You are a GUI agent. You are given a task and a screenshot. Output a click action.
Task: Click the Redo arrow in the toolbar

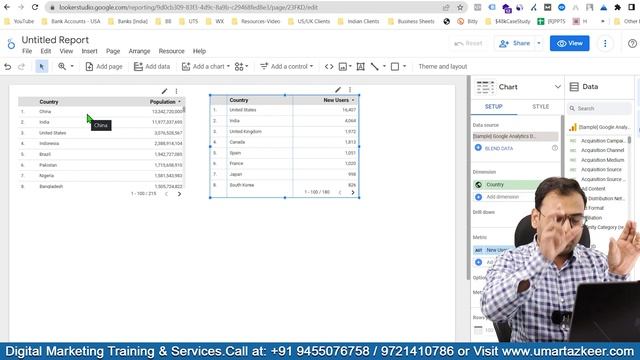pos(22,67)
